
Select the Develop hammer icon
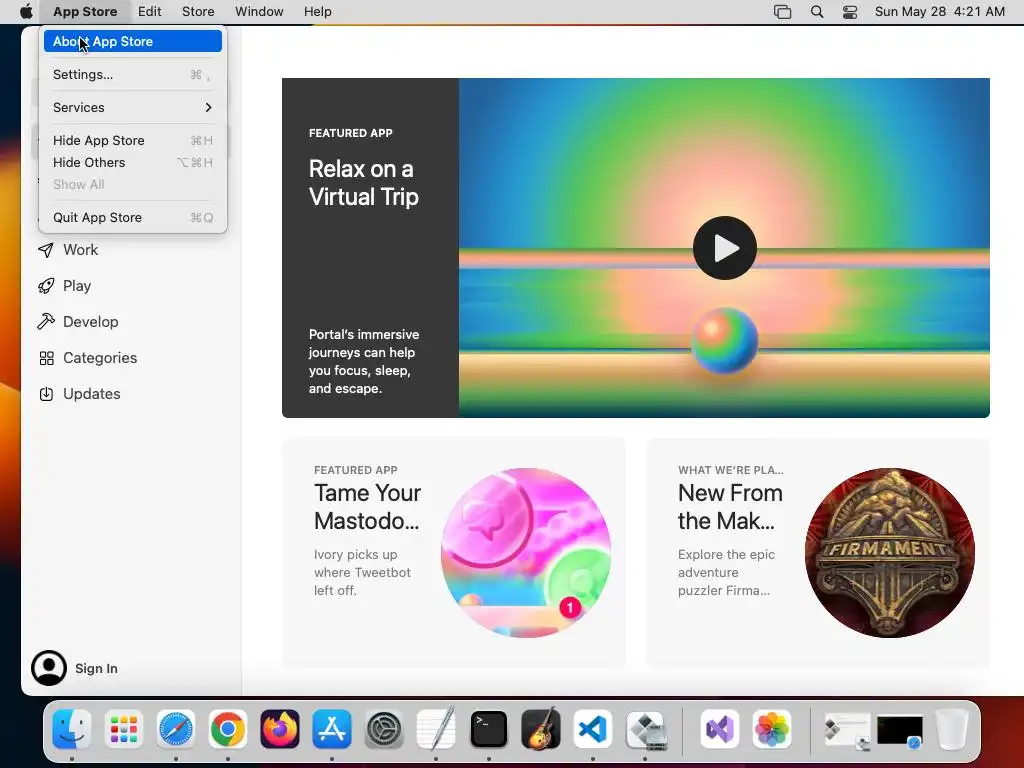pos(46,322)
